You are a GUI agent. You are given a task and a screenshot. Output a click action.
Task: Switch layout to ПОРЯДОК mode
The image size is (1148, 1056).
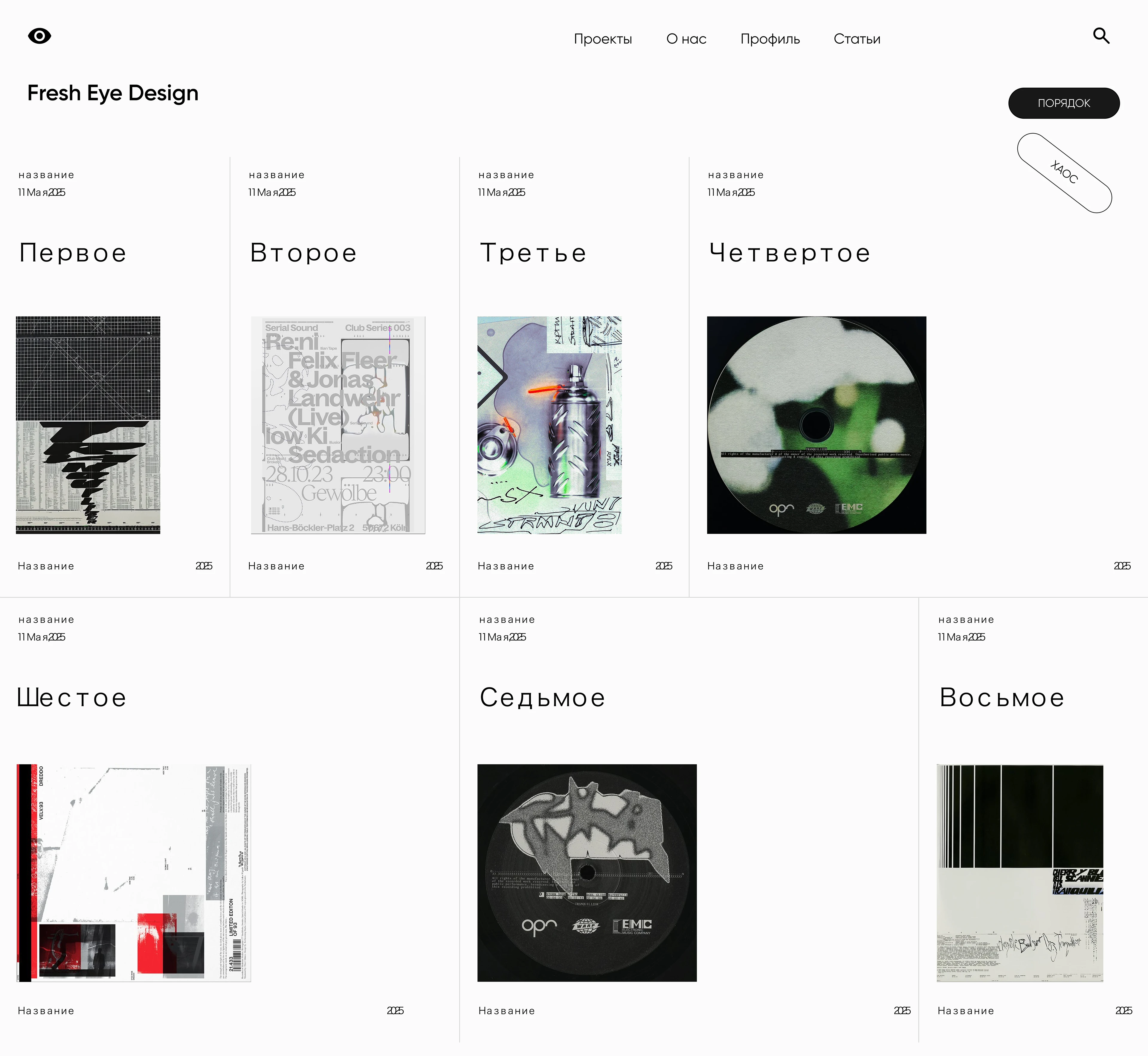(1063, 103)
